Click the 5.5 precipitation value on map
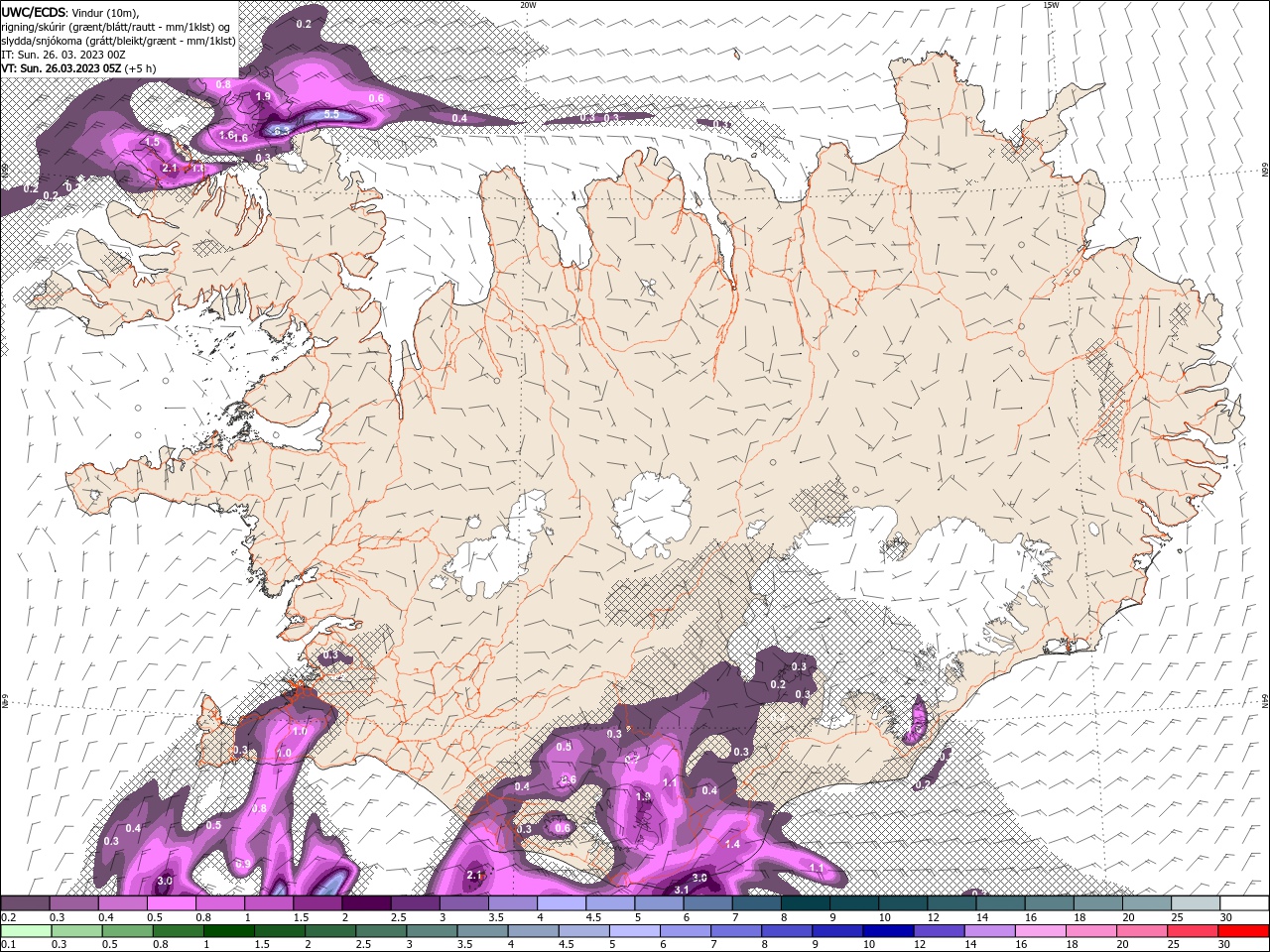The height and width of the screenshot is (952, 1270). 331,114
